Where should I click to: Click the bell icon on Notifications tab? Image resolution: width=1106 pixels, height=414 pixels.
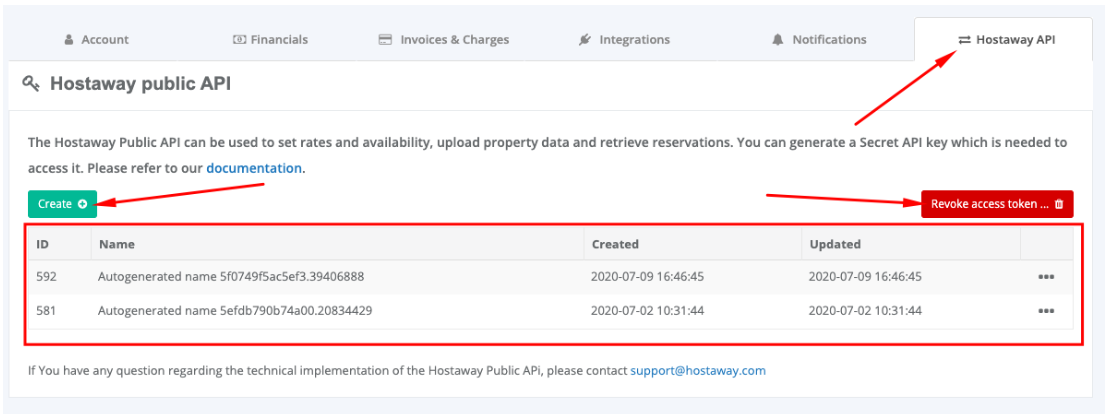pos(777,39)
